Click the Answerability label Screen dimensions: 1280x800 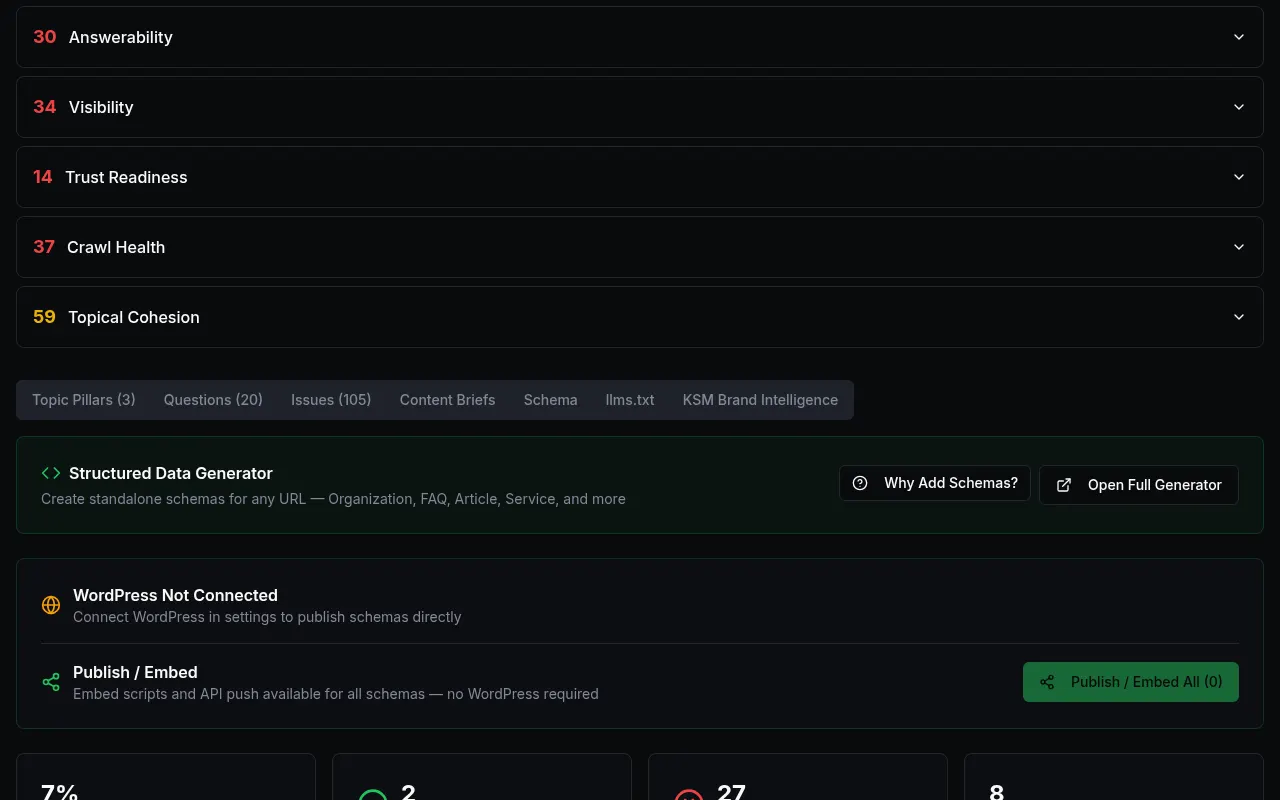pyautogui.click(x=121, y=37)
